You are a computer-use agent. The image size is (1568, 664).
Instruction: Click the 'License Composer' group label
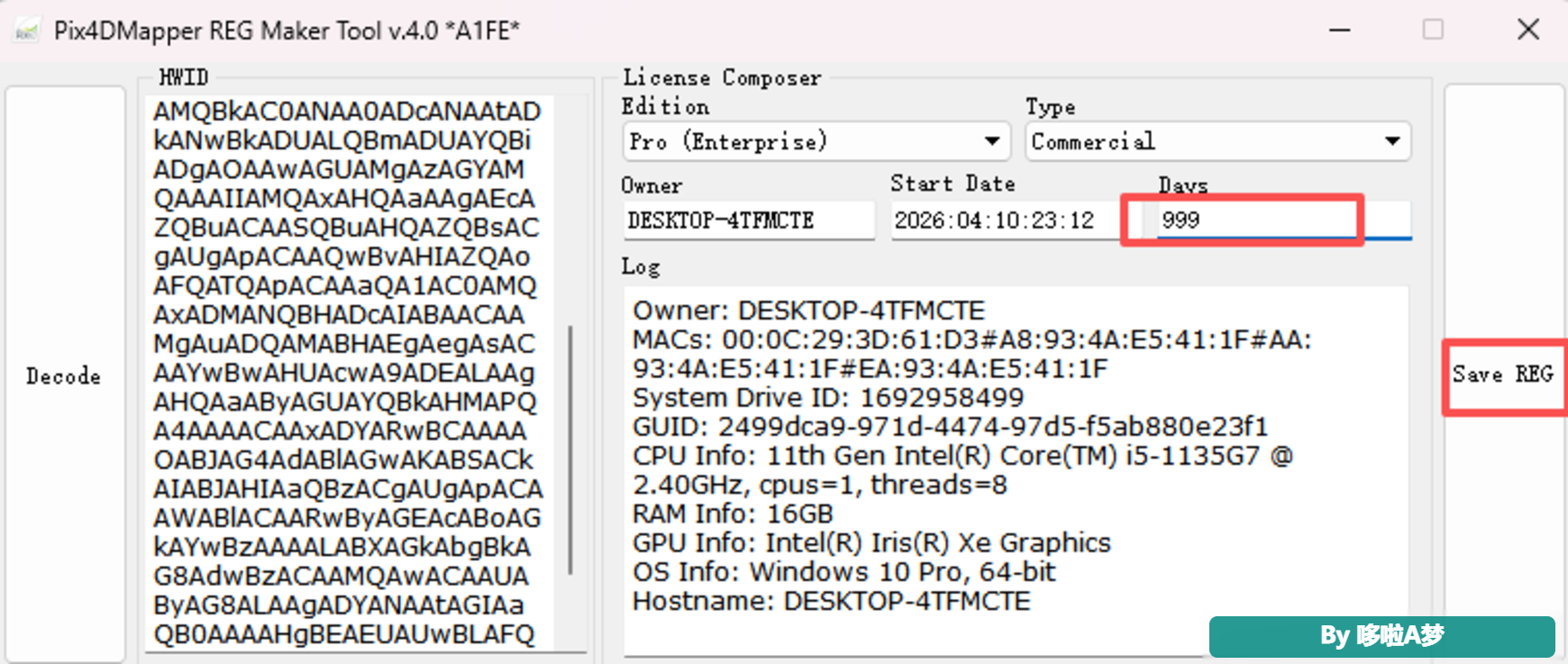pyautogui.click(x=722, y=78)
